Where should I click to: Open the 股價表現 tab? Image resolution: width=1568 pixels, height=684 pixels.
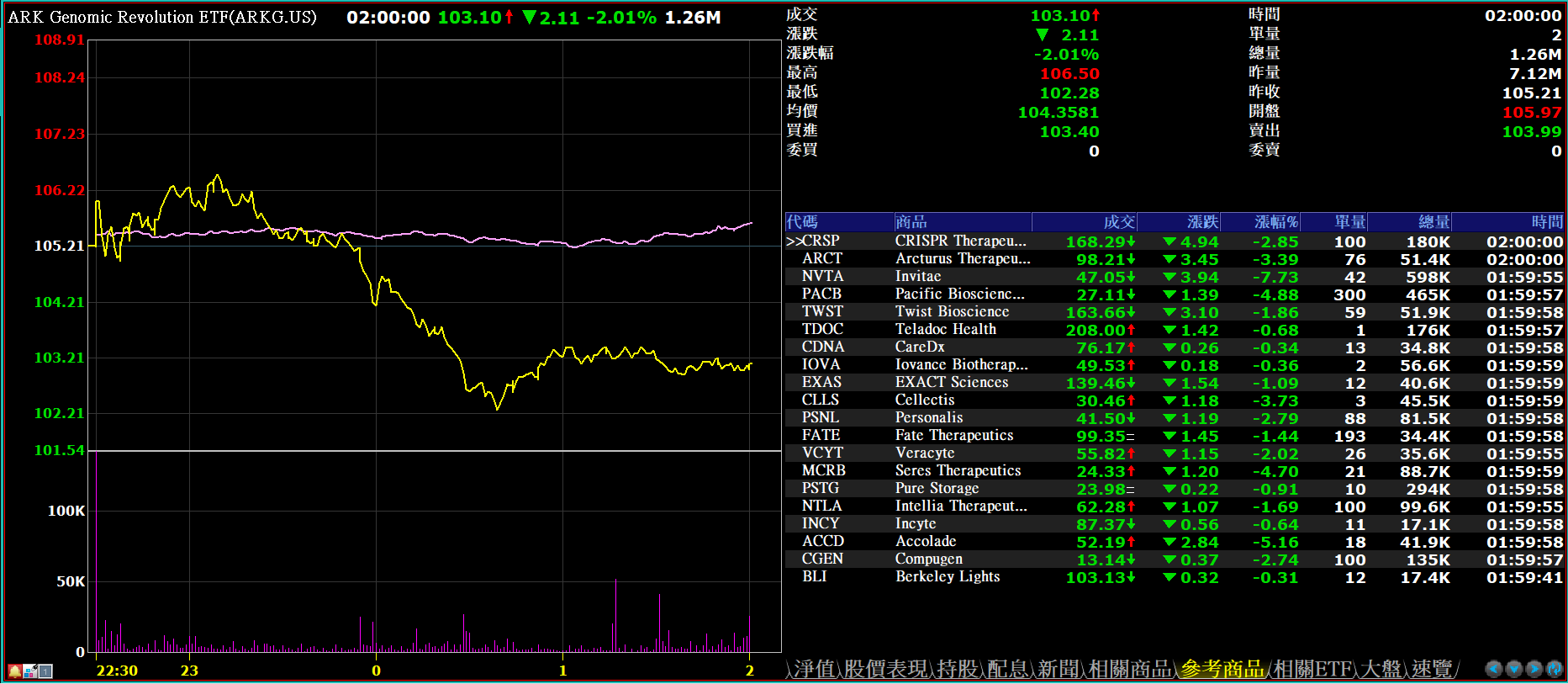(x=886, y=669)
